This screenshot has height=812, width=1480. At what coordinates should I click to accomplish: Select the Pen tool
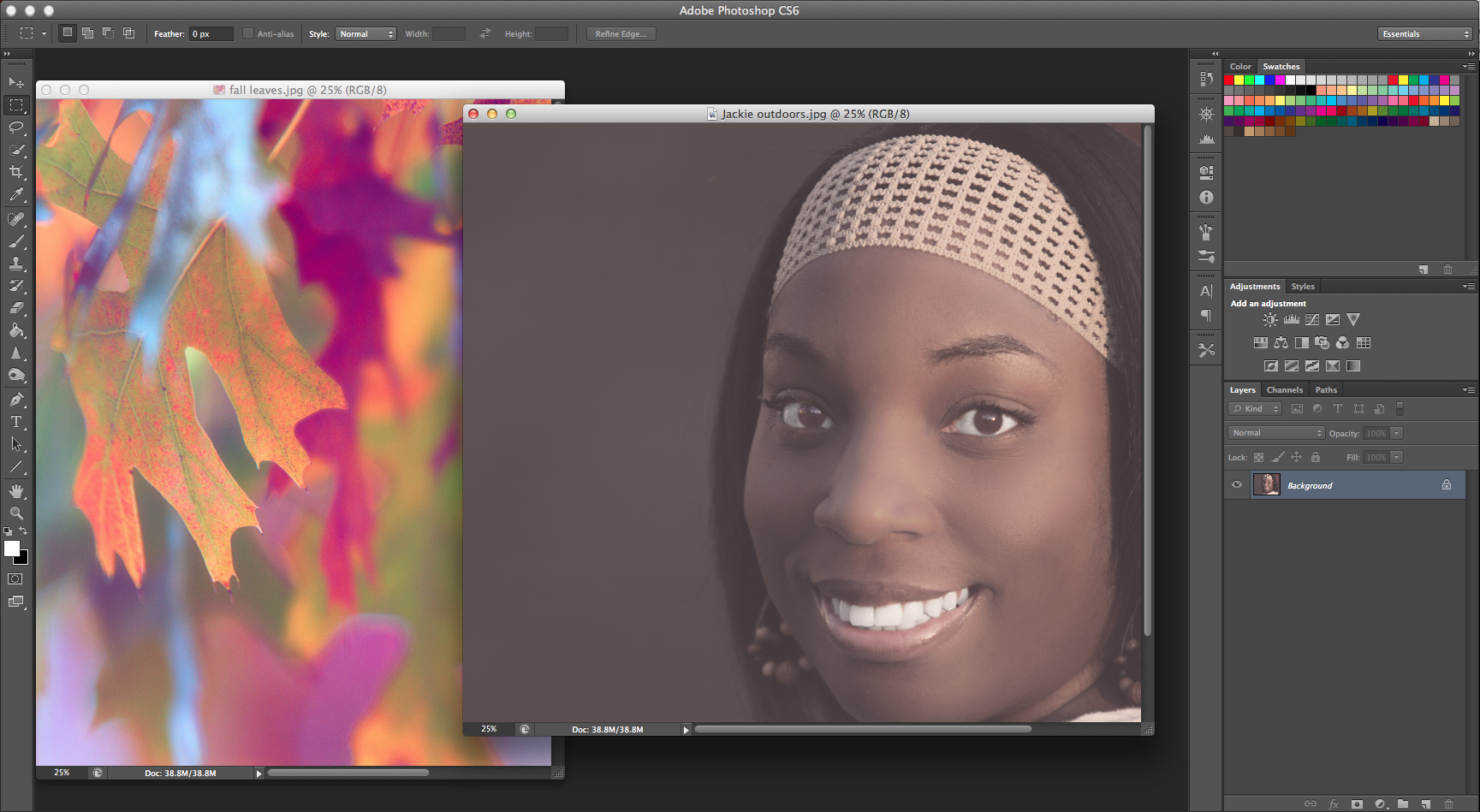coord(16,400)
